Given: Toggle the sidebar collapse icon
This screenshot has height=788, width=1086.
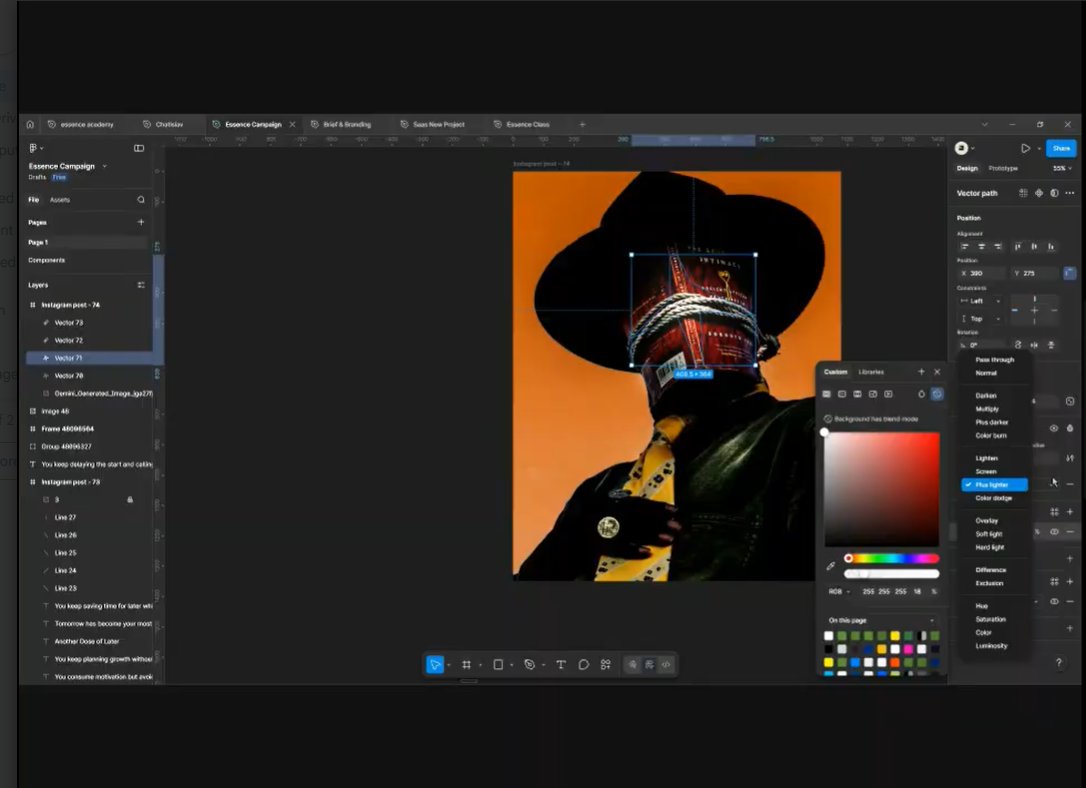Looking at the screenshot, I should [139, 148].
